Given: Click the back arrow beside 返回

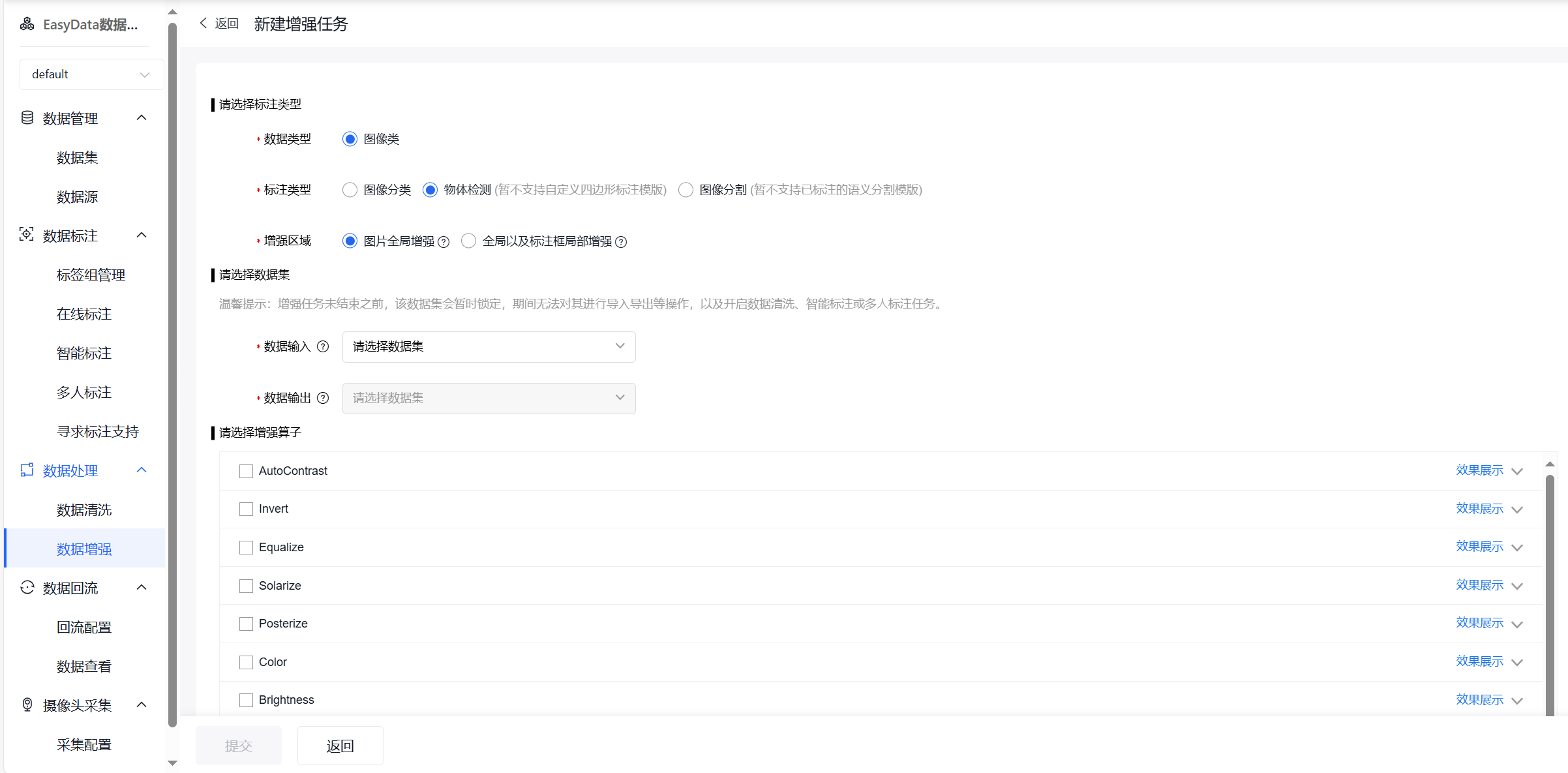Looking at the screenshot, I should pyautogui.click(x=203, y=23).
